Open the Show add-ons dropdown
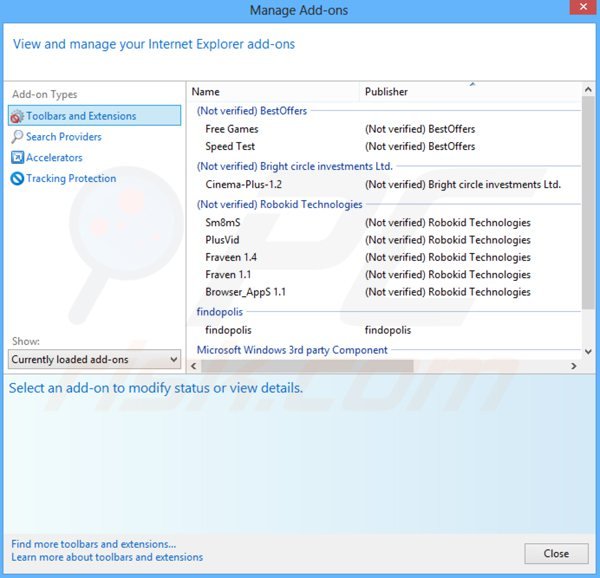This screenshot has width=600, height=578. tap(94, 359)
